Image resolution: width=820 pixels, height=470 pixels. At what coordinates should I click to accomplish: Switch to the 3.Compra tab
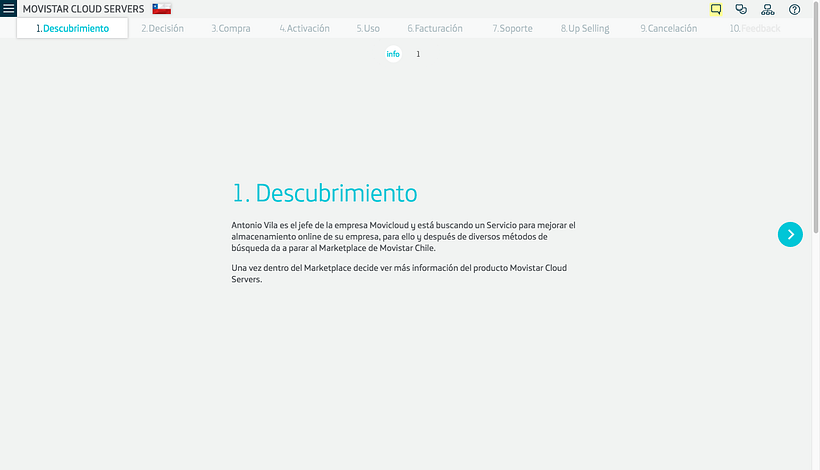click(231, 28)
